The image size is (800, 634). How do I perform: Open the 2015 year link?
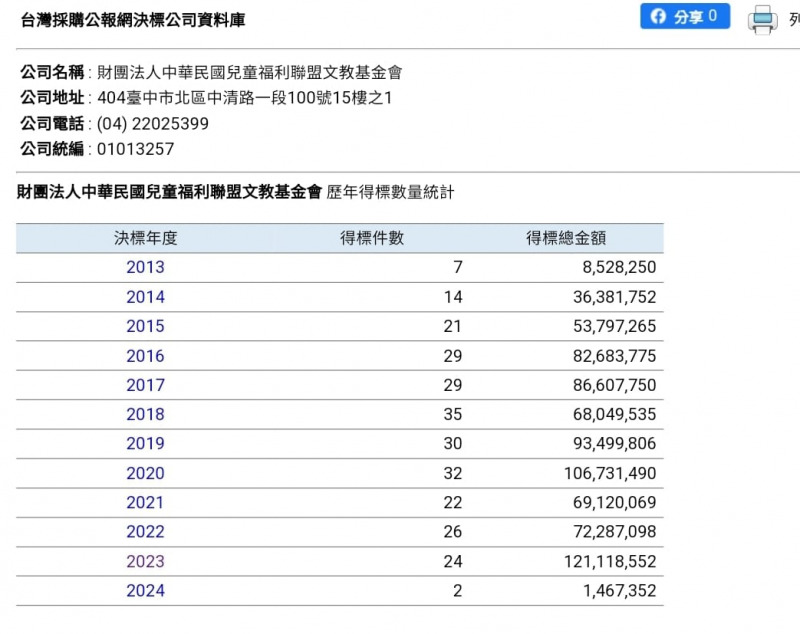point(145,326)
